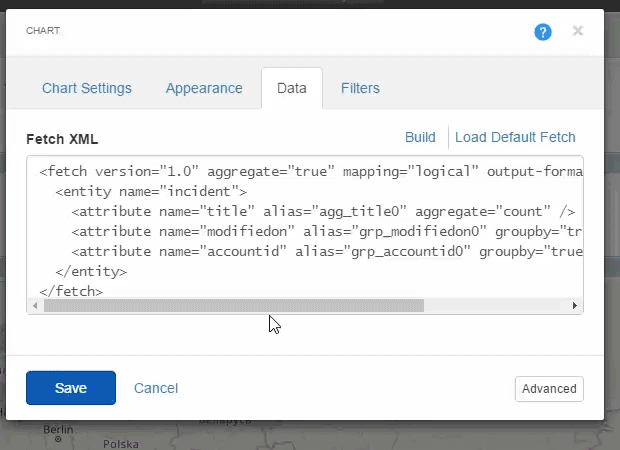Screen dimensions: 620x450
Task: Click inside the Fetch XML text area
Action: [x=305, y=235]
